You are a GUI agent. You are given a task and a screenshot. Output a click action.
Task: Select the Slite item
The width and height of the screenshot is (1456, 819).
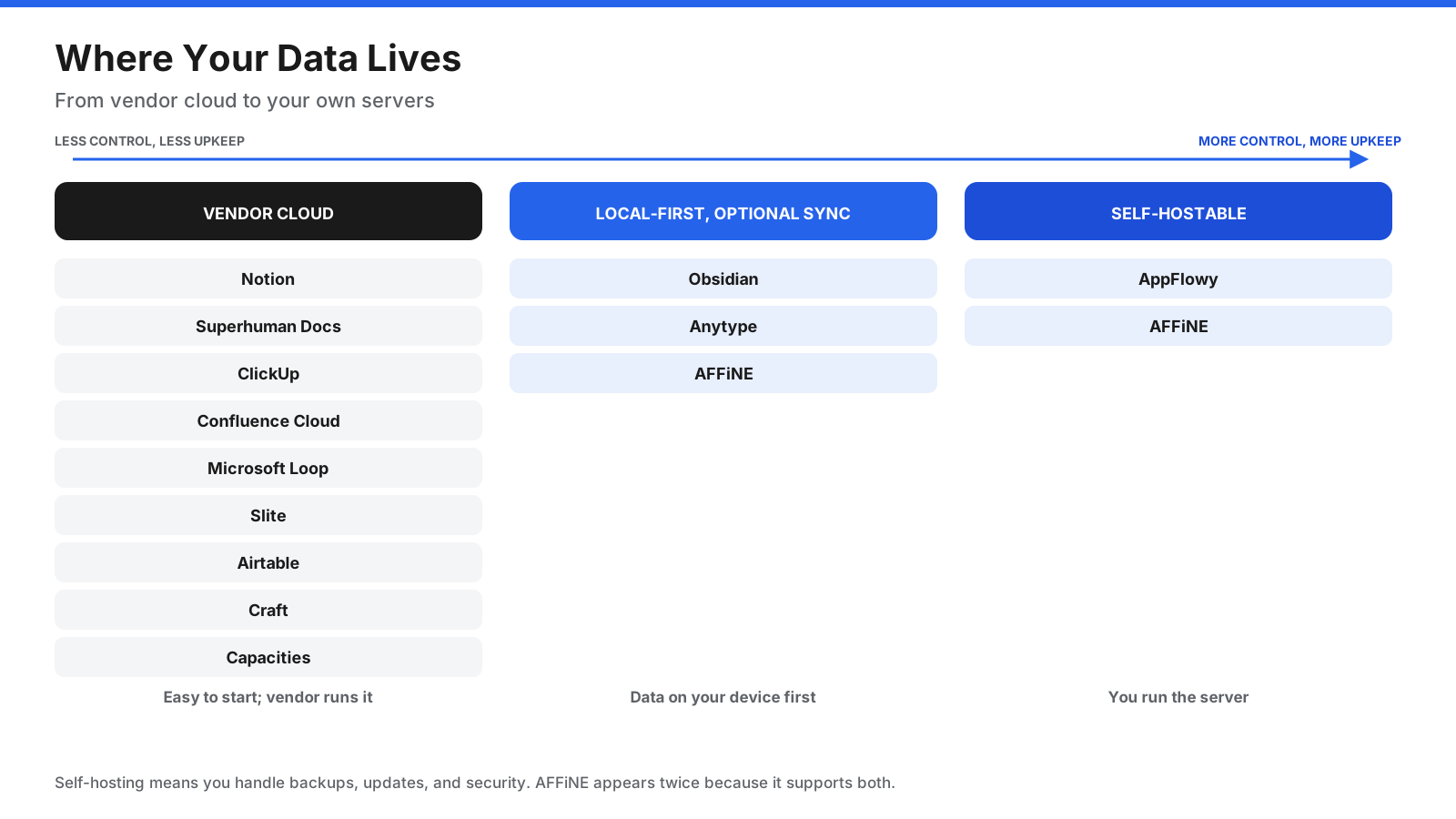click(x=268, y=515)
